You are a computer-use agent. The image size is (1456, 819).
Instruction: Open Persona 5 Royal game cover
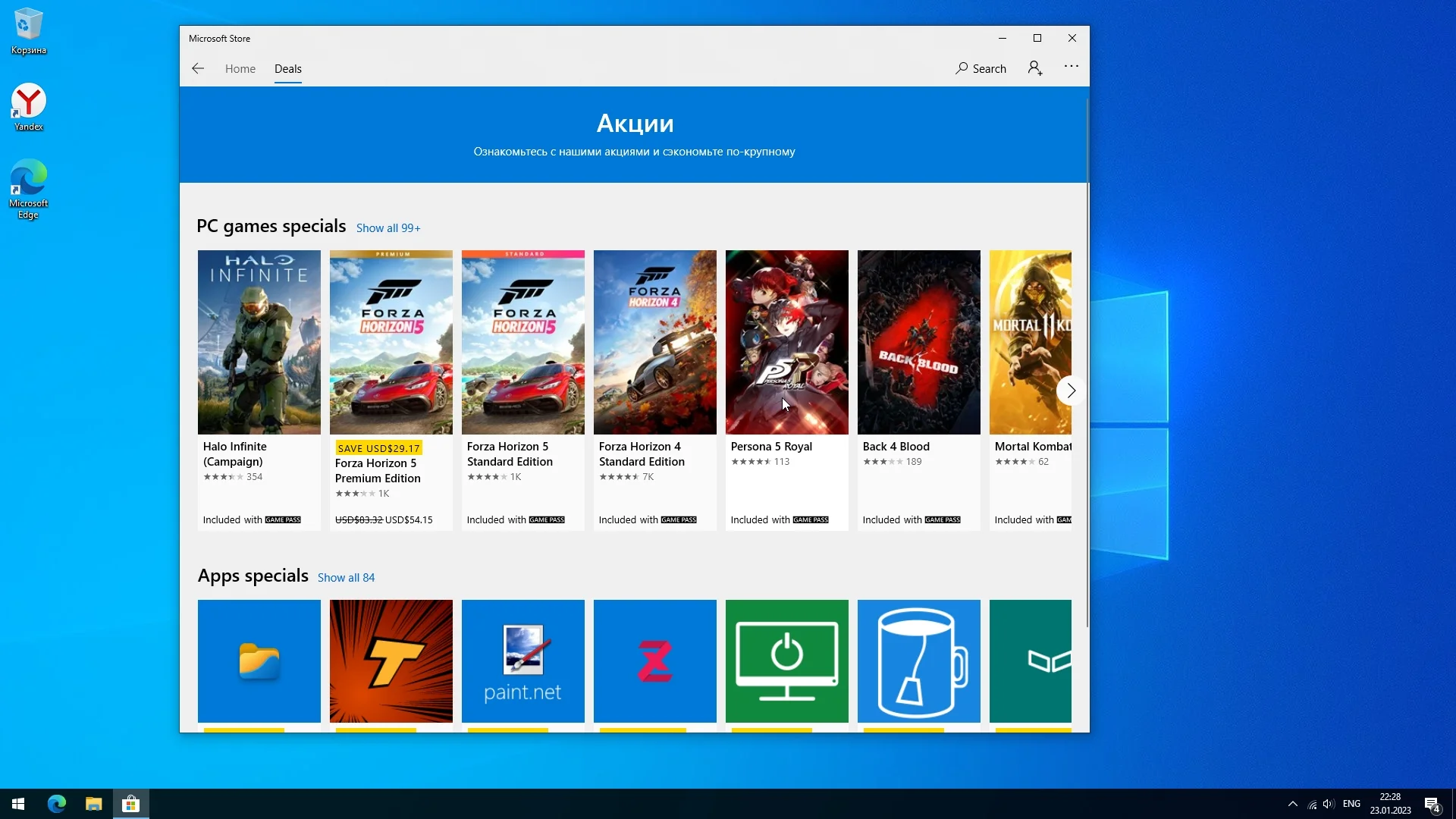click(x=786, y=342)
